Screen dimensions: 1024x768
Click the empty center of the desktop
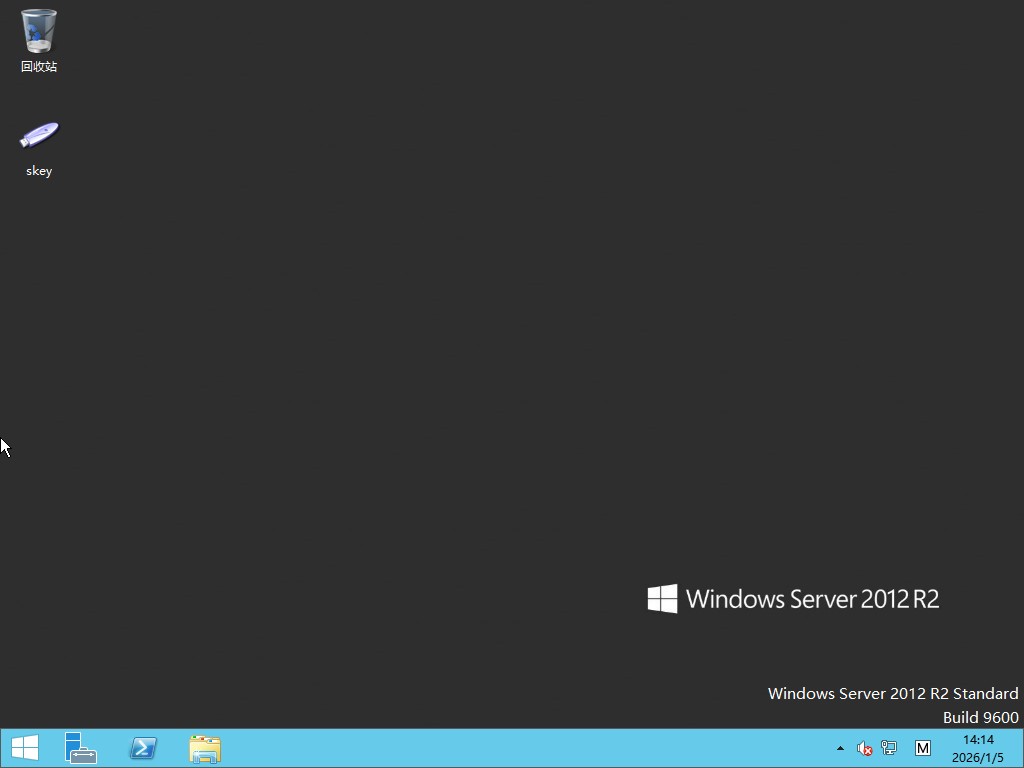pos(512,380)
